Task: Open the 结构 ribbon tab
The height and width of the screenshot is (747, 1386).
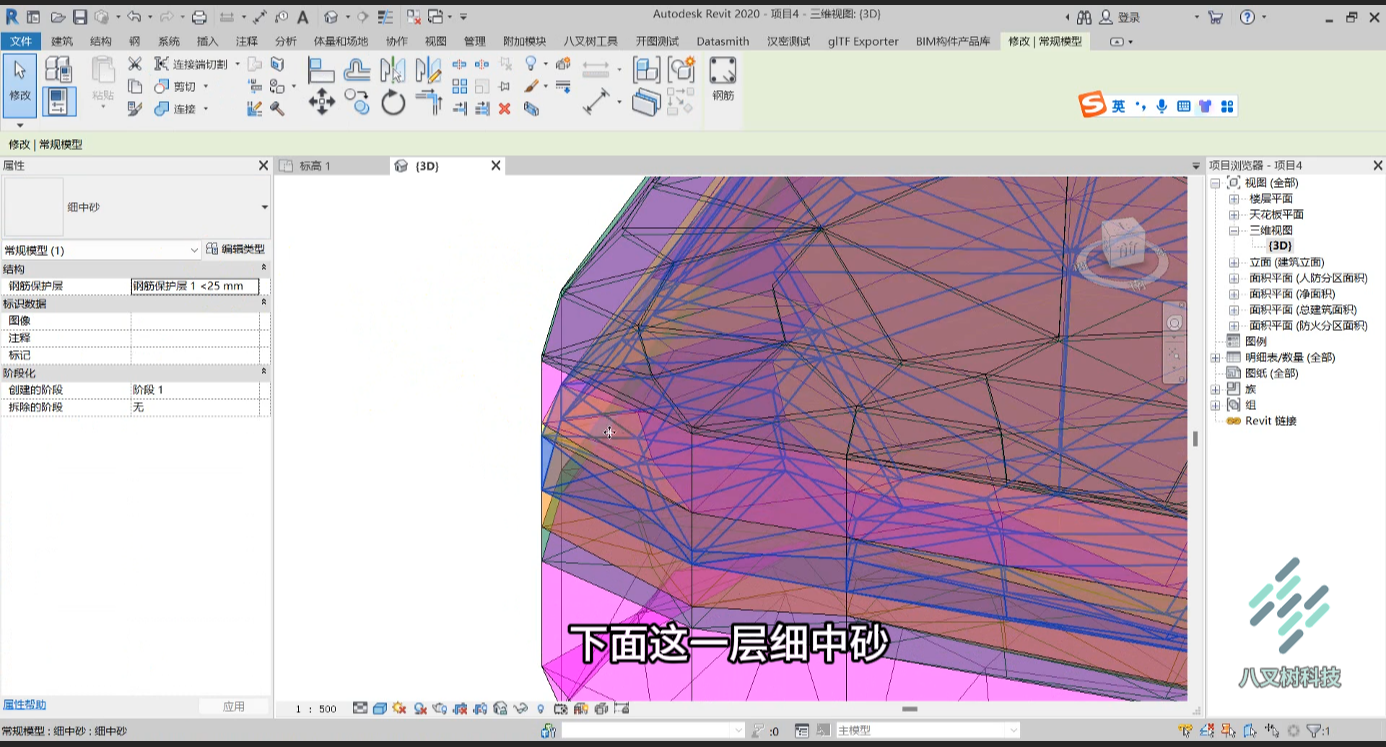Action: click(101, 41)
